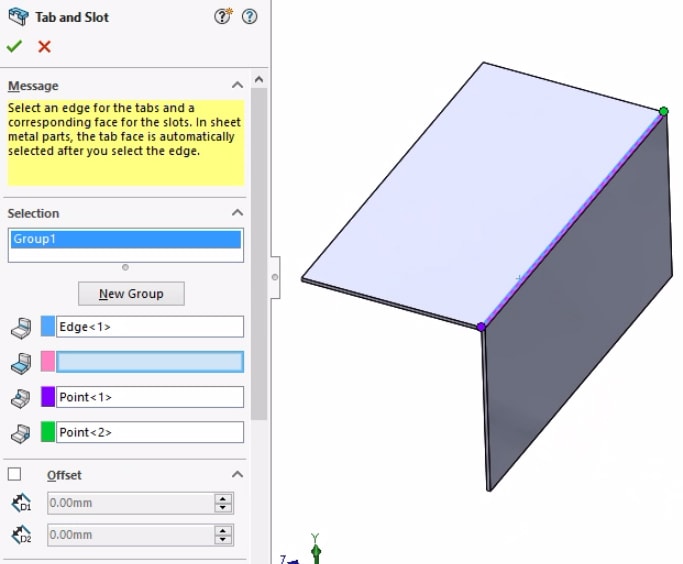Click the PropertyManager vertical scrollbar thumb

point(259,253)
